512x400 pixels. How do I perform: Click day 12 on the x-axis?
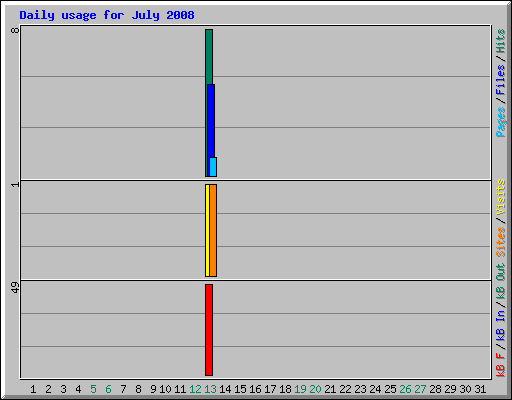(195, 389)
